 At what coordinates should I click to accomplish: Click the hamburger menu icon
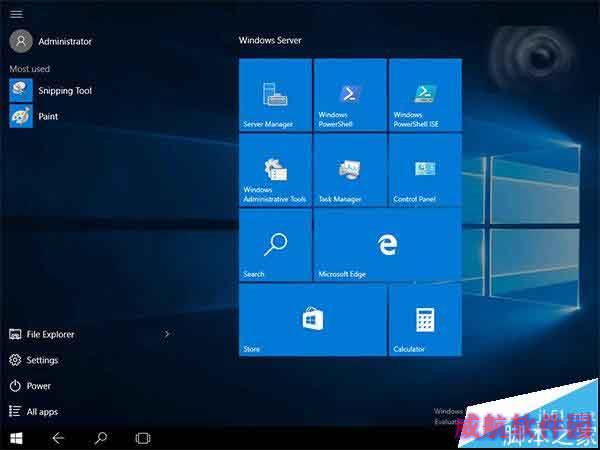click(16, 14)
